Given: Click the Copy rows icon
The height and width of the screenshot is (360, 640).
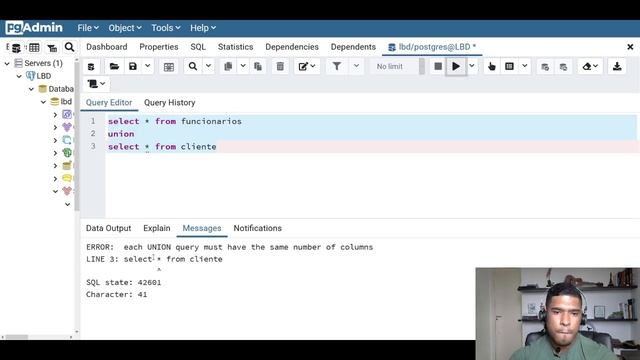Looking at the screenshot, I should (x=228, y=67).
